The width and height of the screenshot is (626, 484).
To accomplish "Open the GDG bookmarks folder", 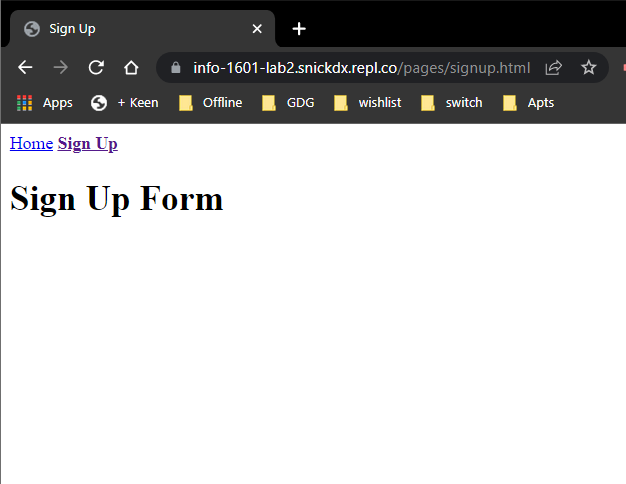I will coord(288,103).
